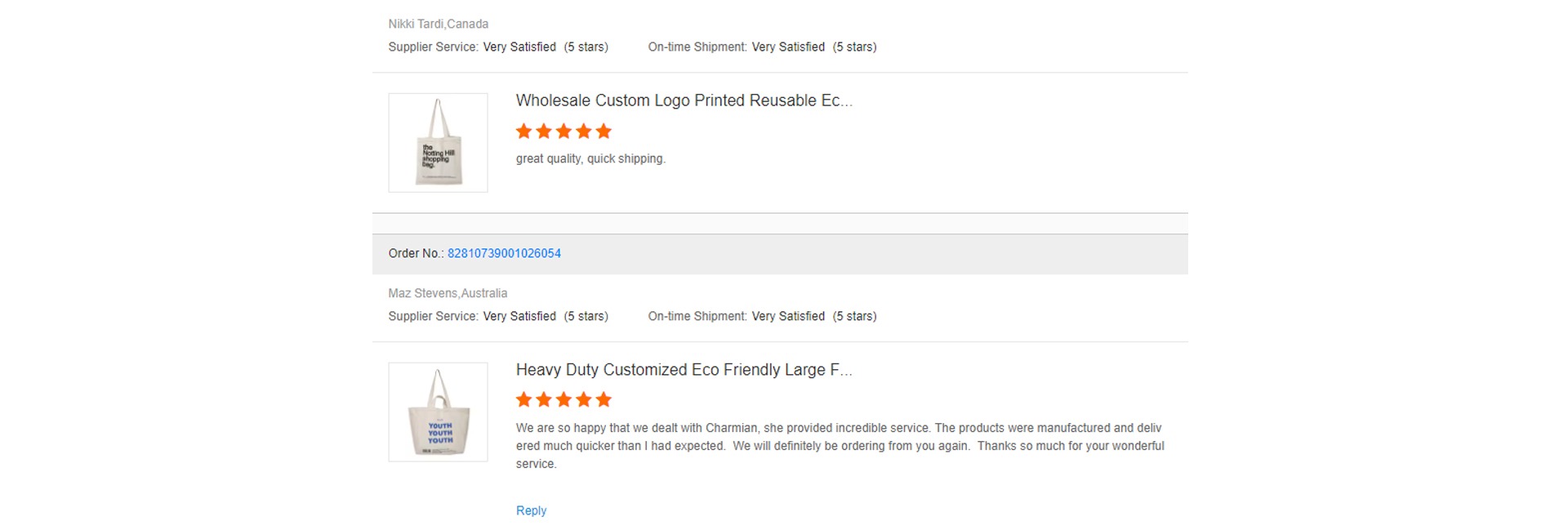Click the fourth star of the Wholesale Custom Logo review
Image resolution: width=1568 pixels, height=530 pixels.
point(584,131)
